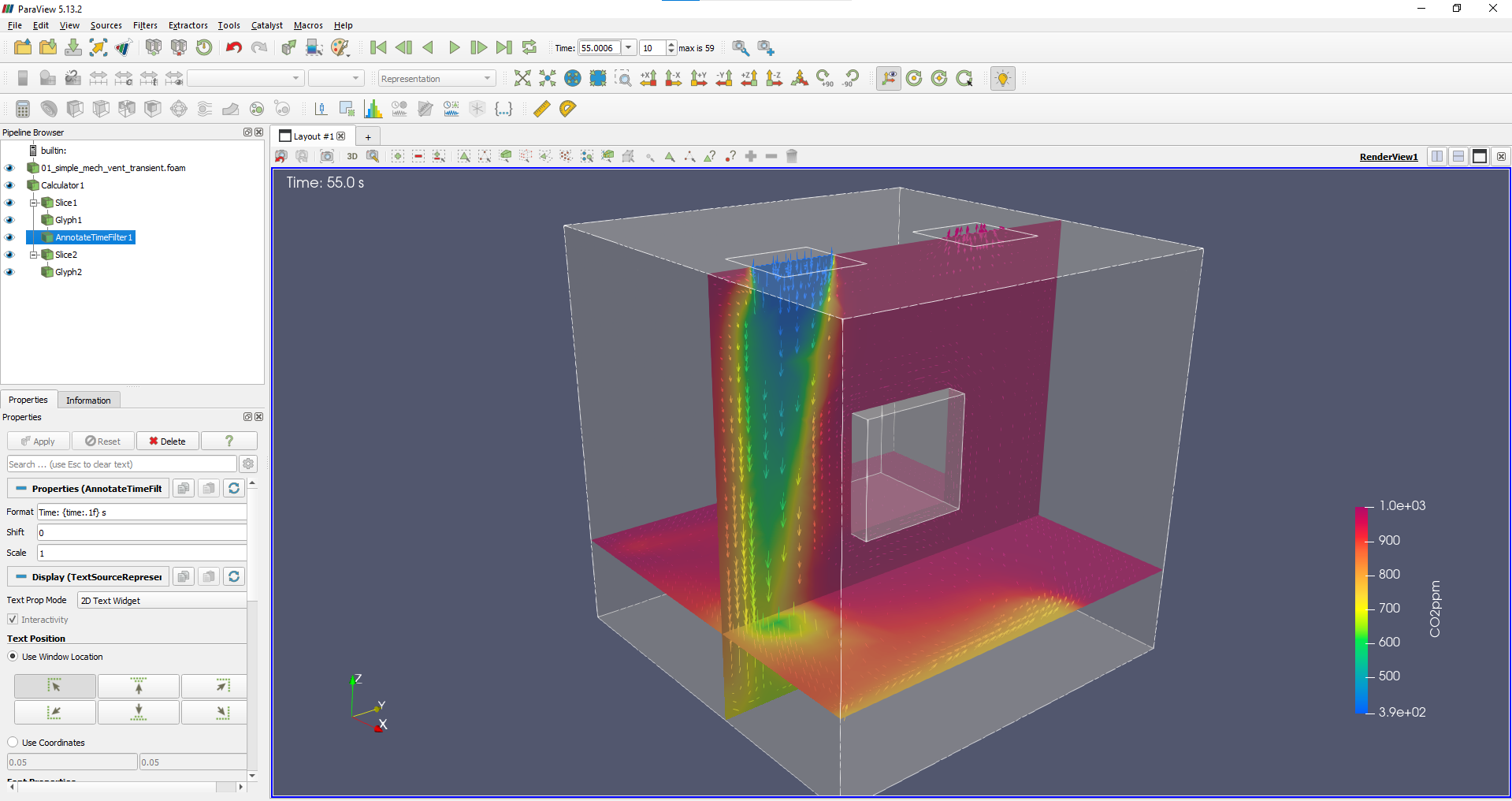
Task: Expand the Text Prop Mode combo box
Action: tap(162, 601)
